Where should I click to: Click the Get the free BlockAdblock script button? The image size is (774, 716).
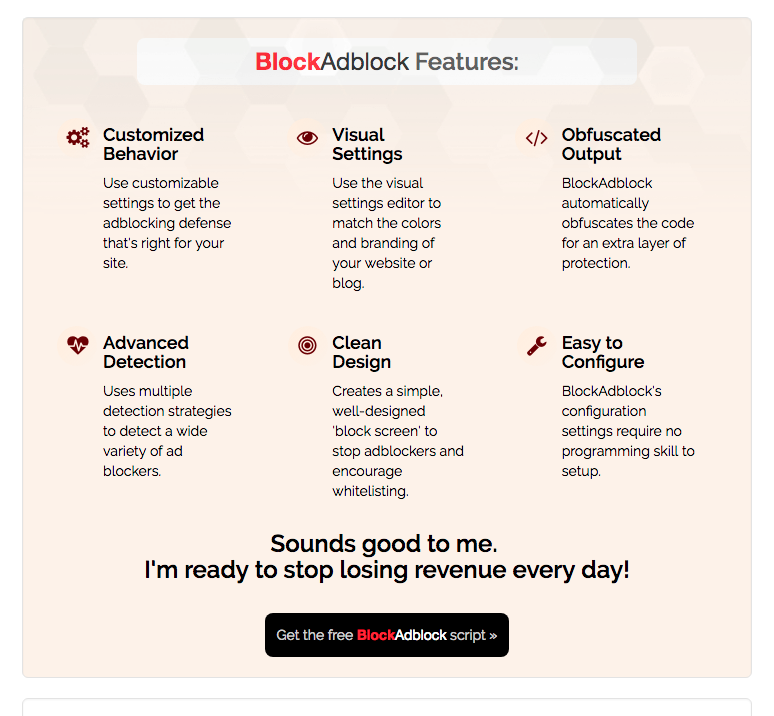(387, 635)
